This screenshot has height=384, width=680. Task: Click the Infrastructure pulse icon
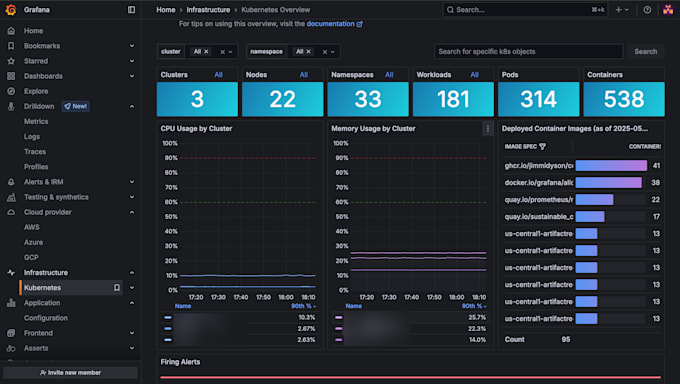click(x=11, y=272)
